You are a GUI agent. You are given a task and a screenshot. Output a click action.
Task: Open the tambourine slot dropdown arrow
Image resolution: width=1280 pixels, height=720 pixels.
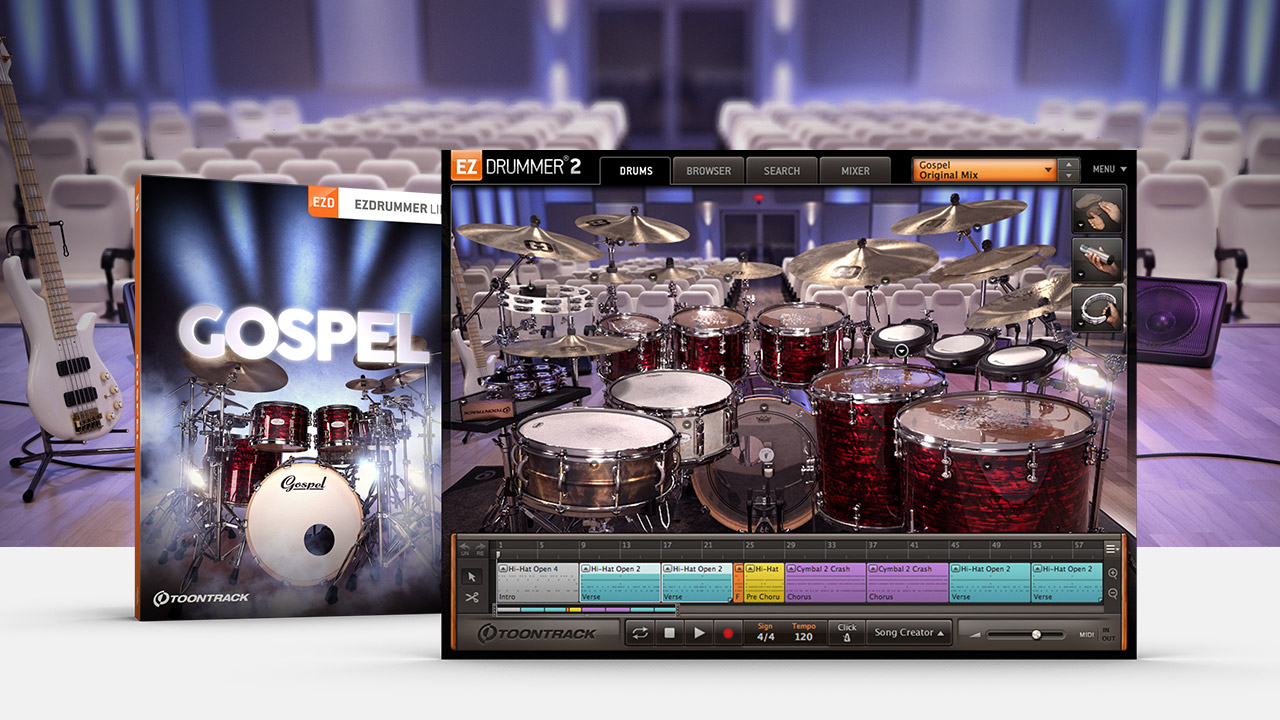1081,324
